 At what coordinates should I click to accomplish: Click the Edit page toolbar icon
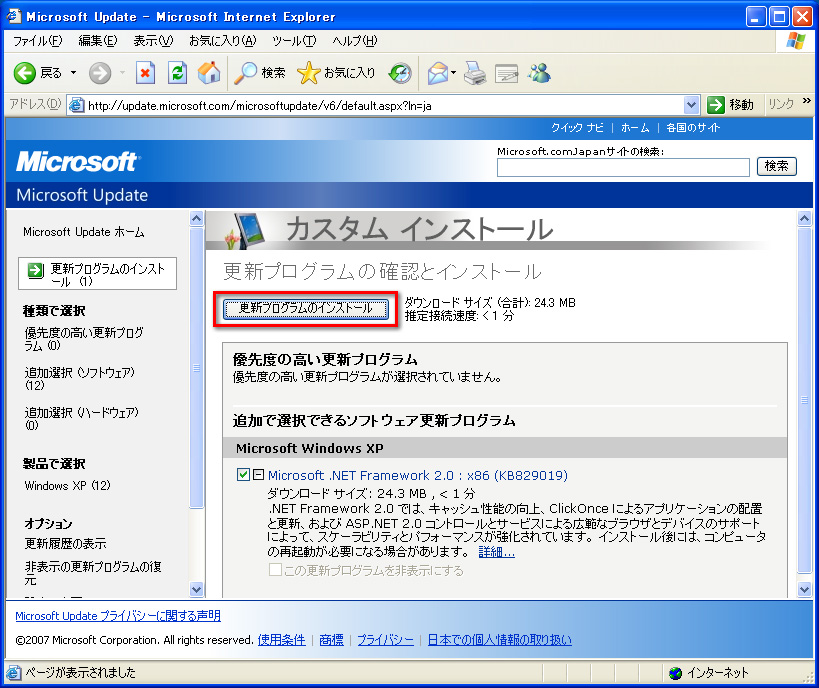click(x=506, y=74)
